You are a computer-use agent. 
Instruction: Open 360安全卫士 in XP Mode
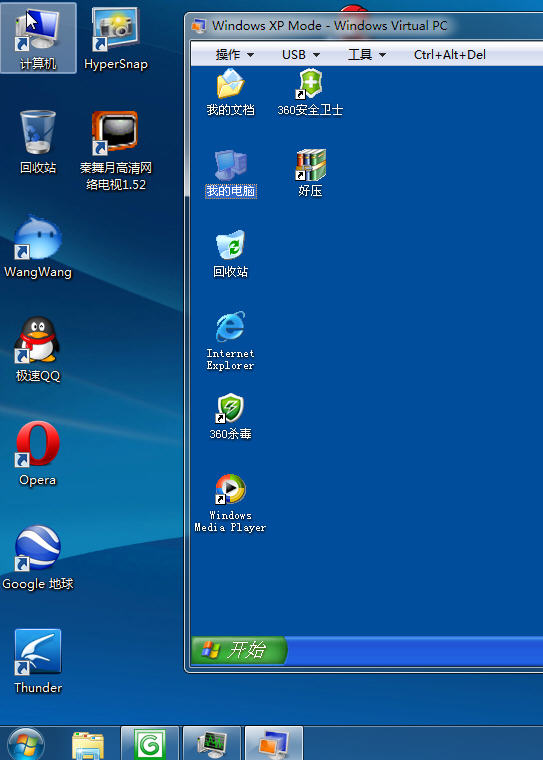(310, 92)
